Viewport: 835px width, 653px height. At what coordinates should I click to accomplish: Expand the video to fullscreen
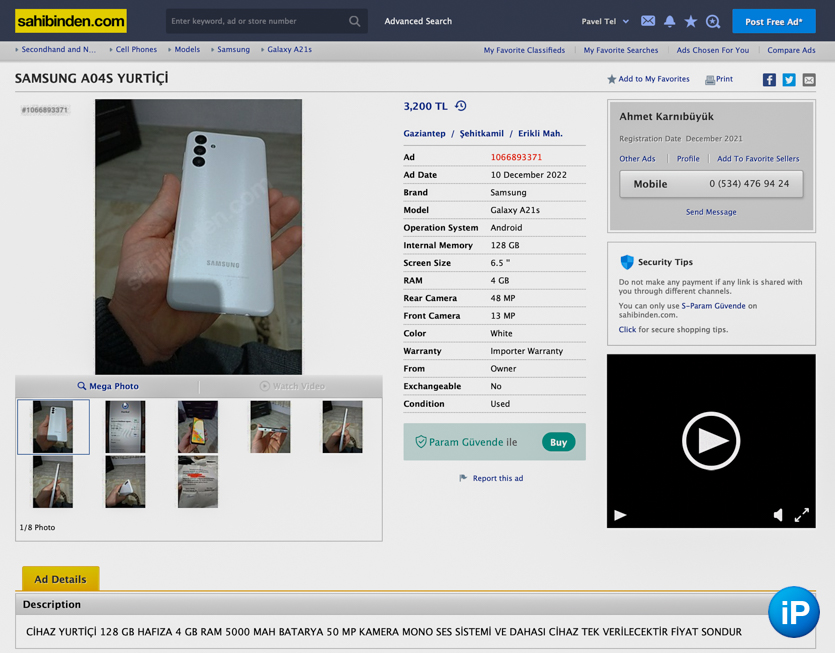[x=801, y=515]
